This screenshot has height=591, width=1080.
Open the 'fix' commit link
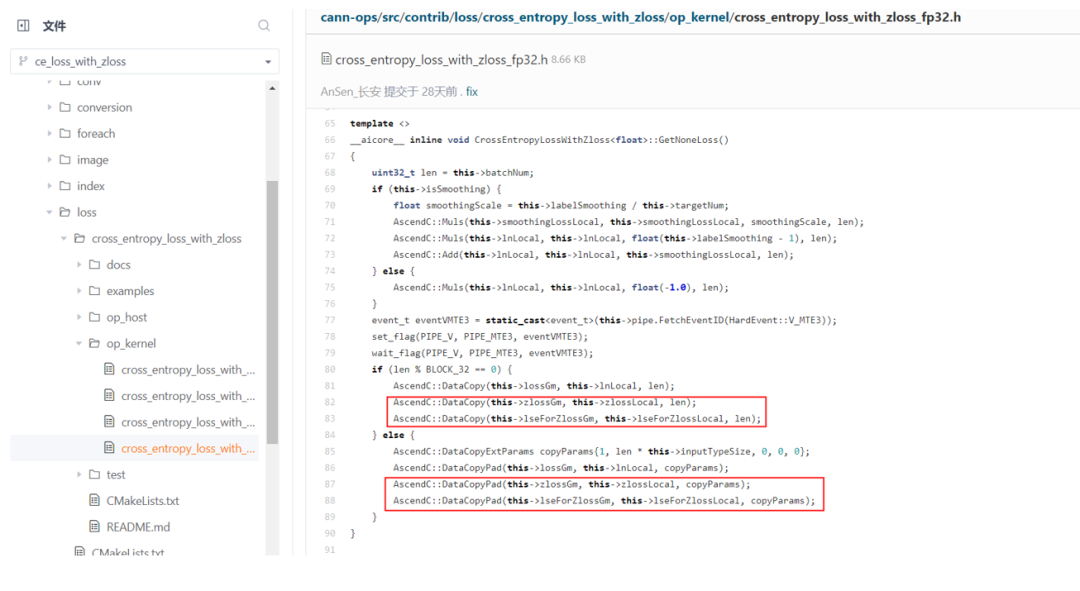472,92
